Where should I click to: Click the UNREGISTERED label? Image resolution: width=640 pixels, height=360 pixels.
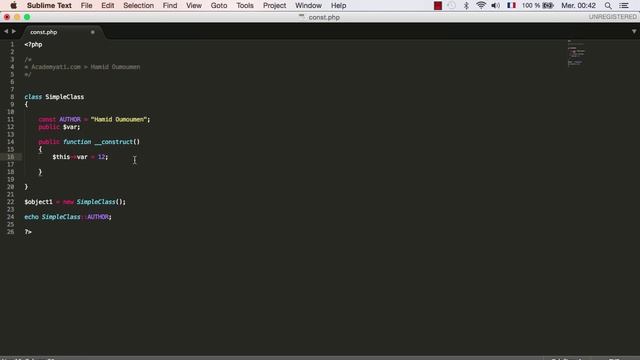coord(612,17)
